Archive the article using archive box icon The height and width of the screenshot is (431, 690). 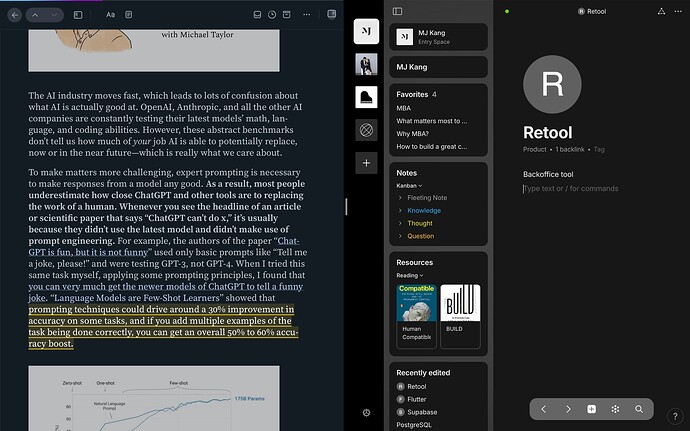[x=286, y=15]
